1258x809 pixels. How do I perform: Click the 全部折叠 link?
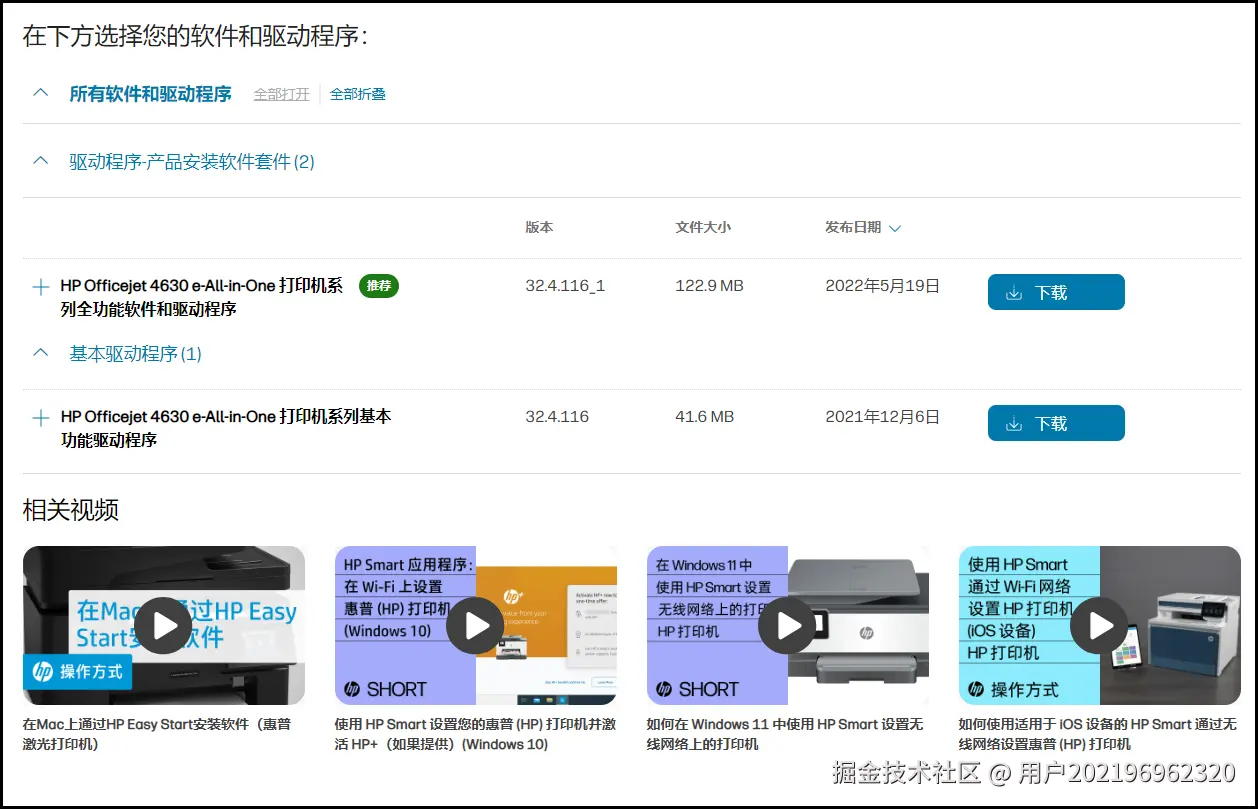(358, 94)
